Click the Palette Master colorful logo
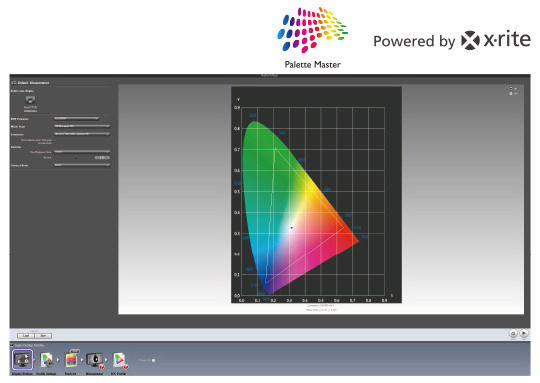Screen dimensions: 540x383 point(312,30)
